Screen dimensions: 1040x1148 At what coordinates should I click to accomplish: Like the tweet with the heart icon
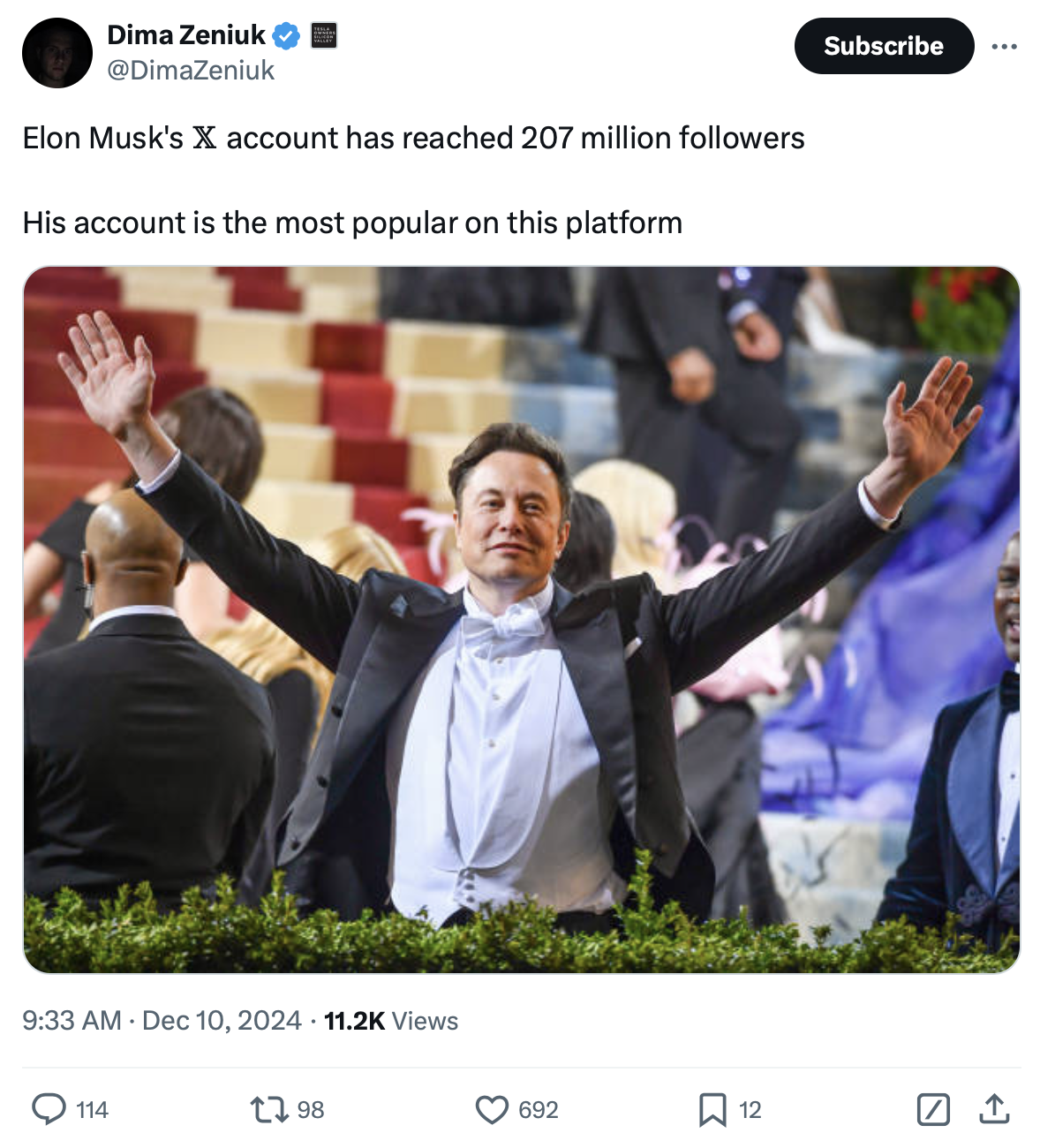tap(492, 1109)
